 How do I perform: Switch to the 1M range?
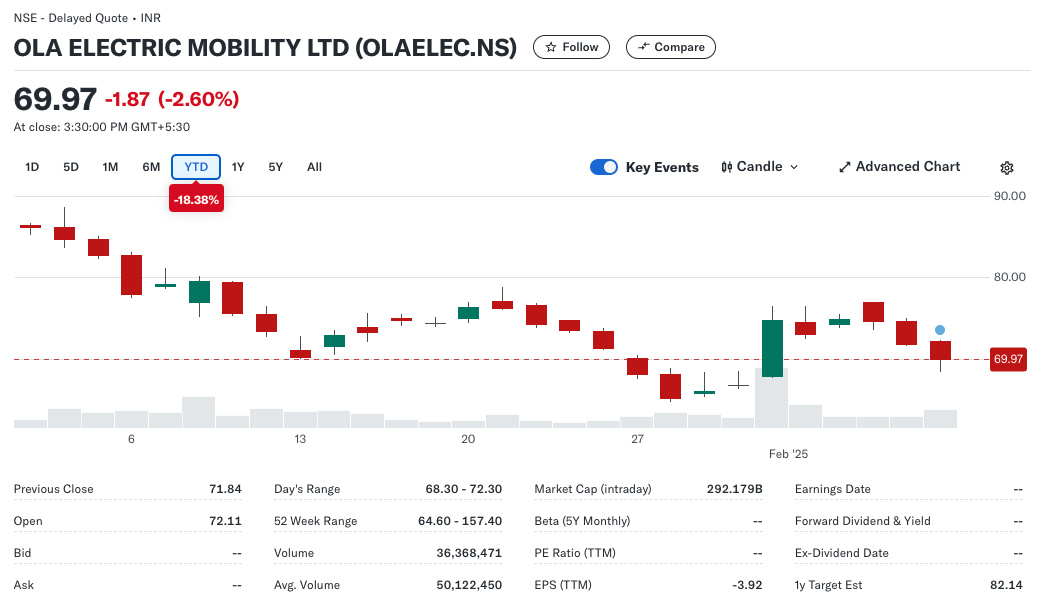(x=110, y=167)
